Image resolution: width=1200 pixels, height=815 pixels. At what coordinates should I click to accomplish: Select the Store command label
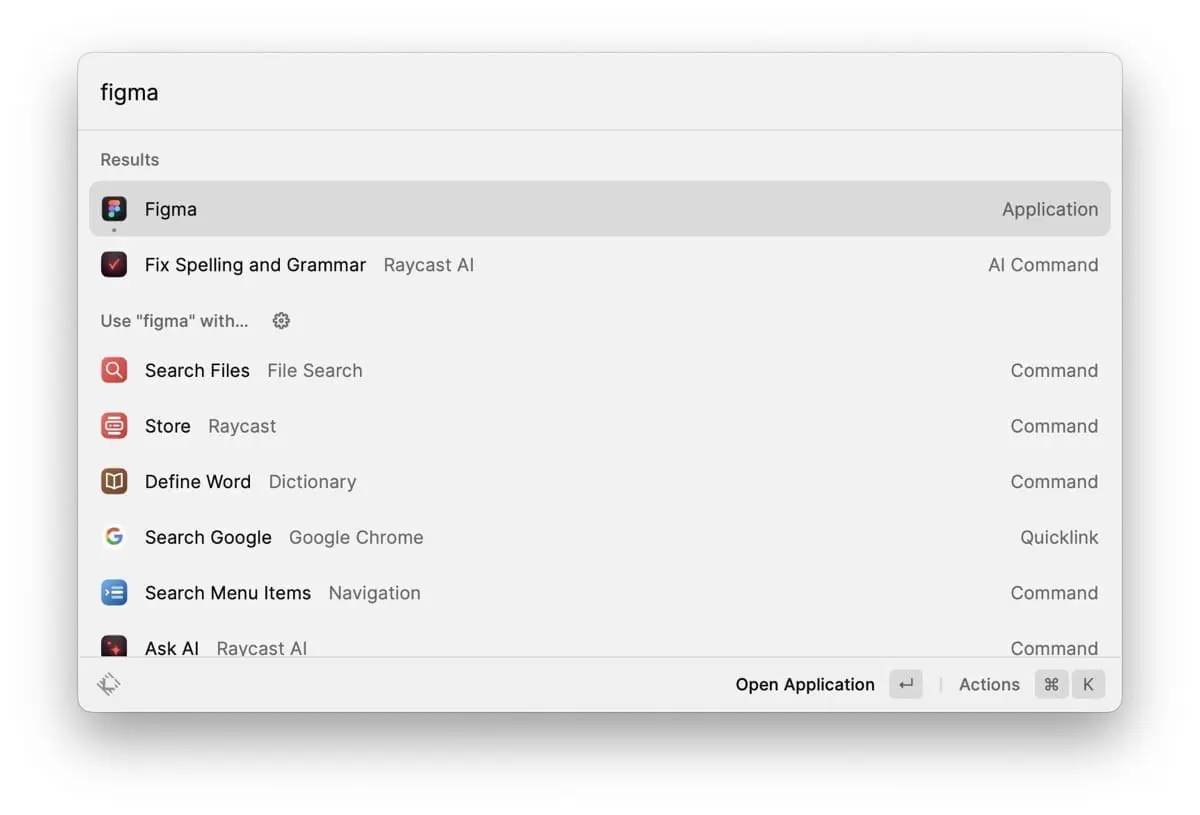click(x=167, y=426)
